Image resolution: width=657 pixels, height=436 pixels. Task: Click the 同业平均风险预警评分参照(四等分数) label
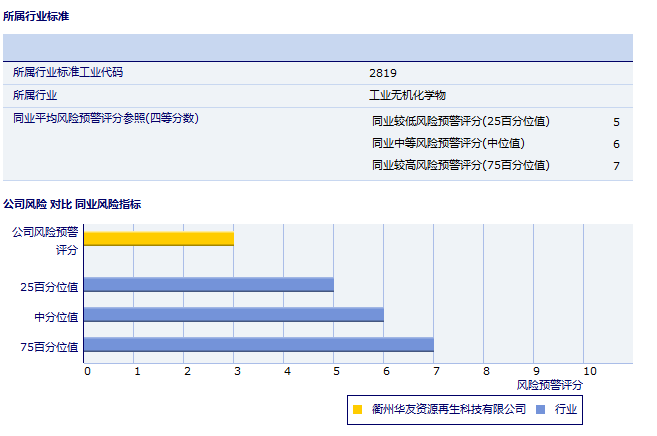click(x=105, y=118)
